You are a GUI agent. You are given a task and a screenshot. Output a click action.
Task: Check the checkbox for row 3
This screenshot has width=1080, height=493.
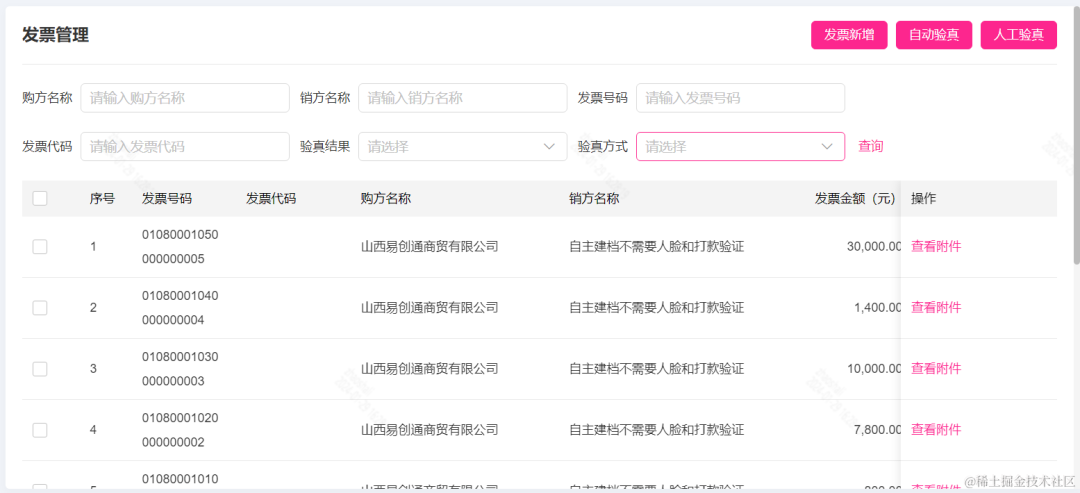[40, 368]
